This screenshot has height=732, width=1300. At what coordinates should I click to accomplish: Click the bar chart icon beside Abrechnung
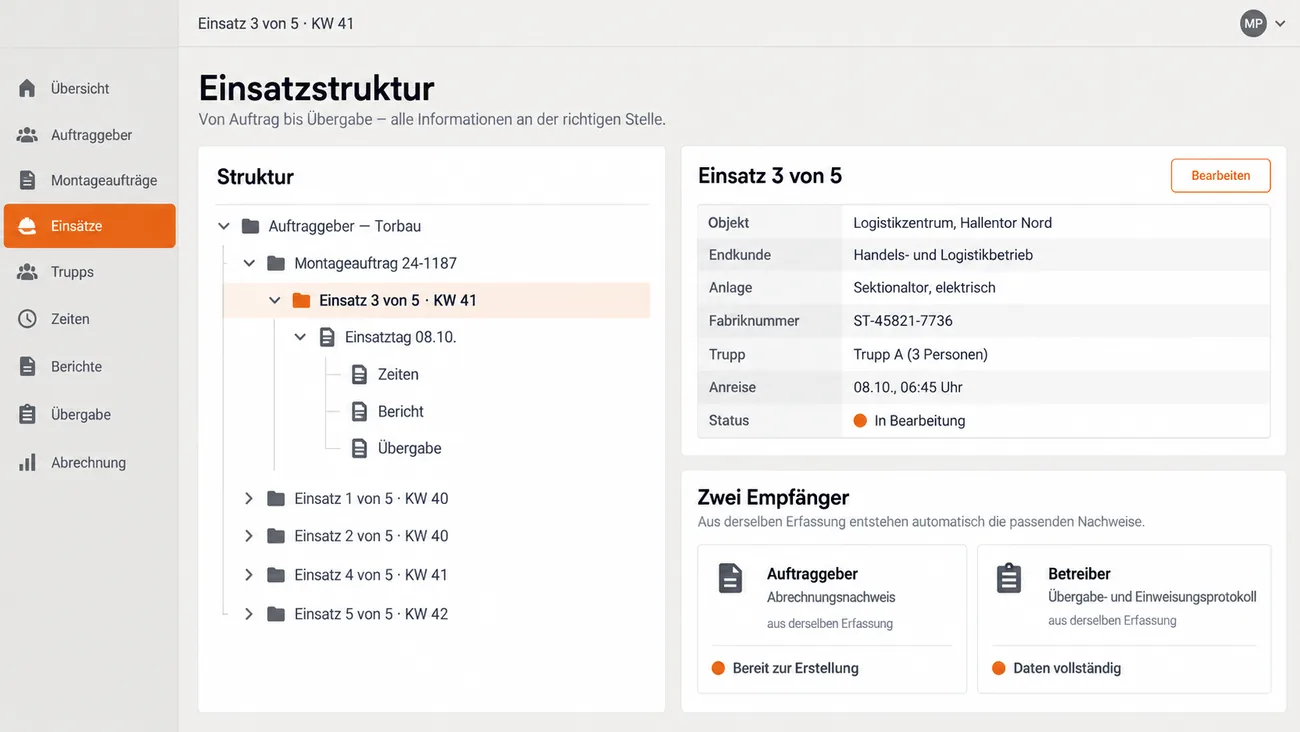[x=28, y=462]
